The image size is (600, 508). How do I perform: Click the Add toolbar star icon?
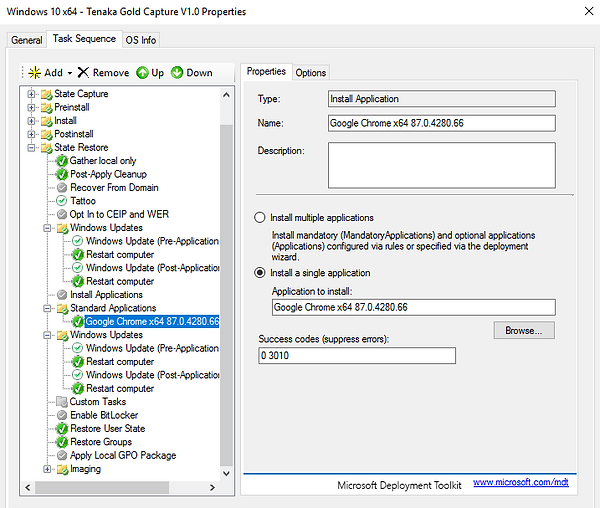[x=34, y=73]
